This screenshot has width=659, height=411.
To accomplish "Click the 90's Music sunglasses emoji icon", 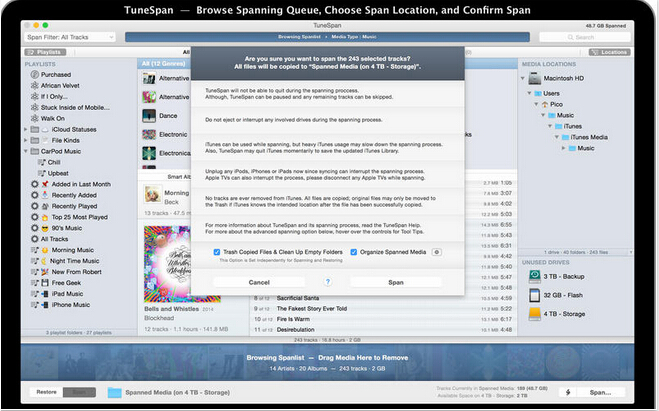I will [45, 228].
